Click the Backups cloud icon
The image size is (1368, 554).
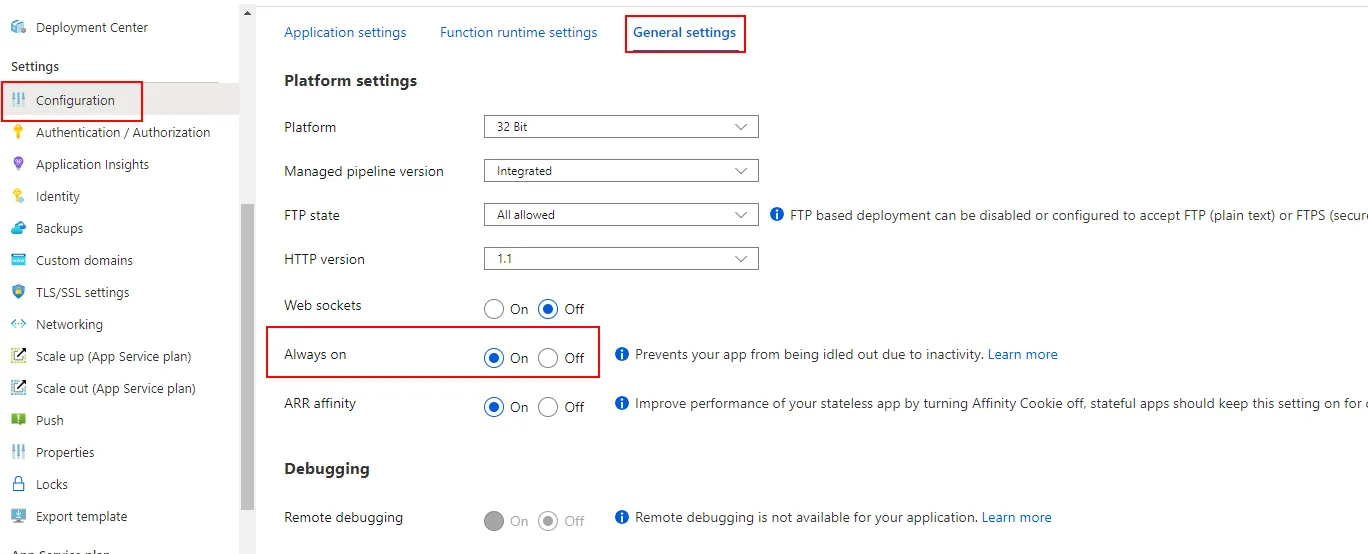(18, 228)
